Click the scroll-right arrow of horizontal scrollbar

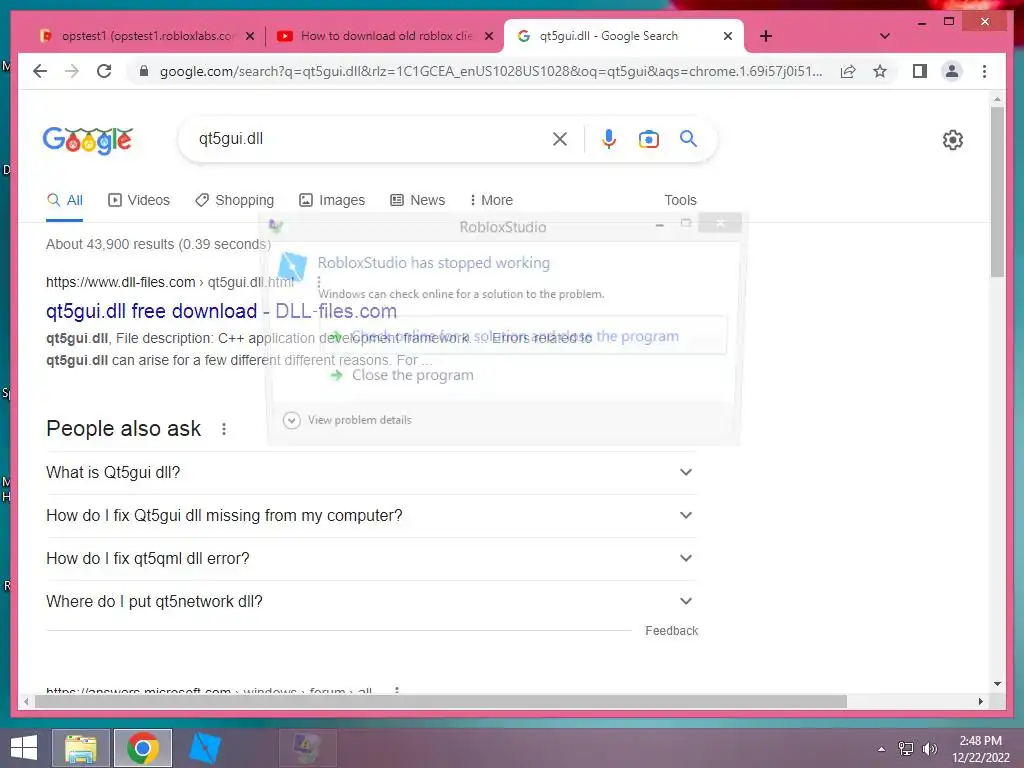click(x=980, y=701)
